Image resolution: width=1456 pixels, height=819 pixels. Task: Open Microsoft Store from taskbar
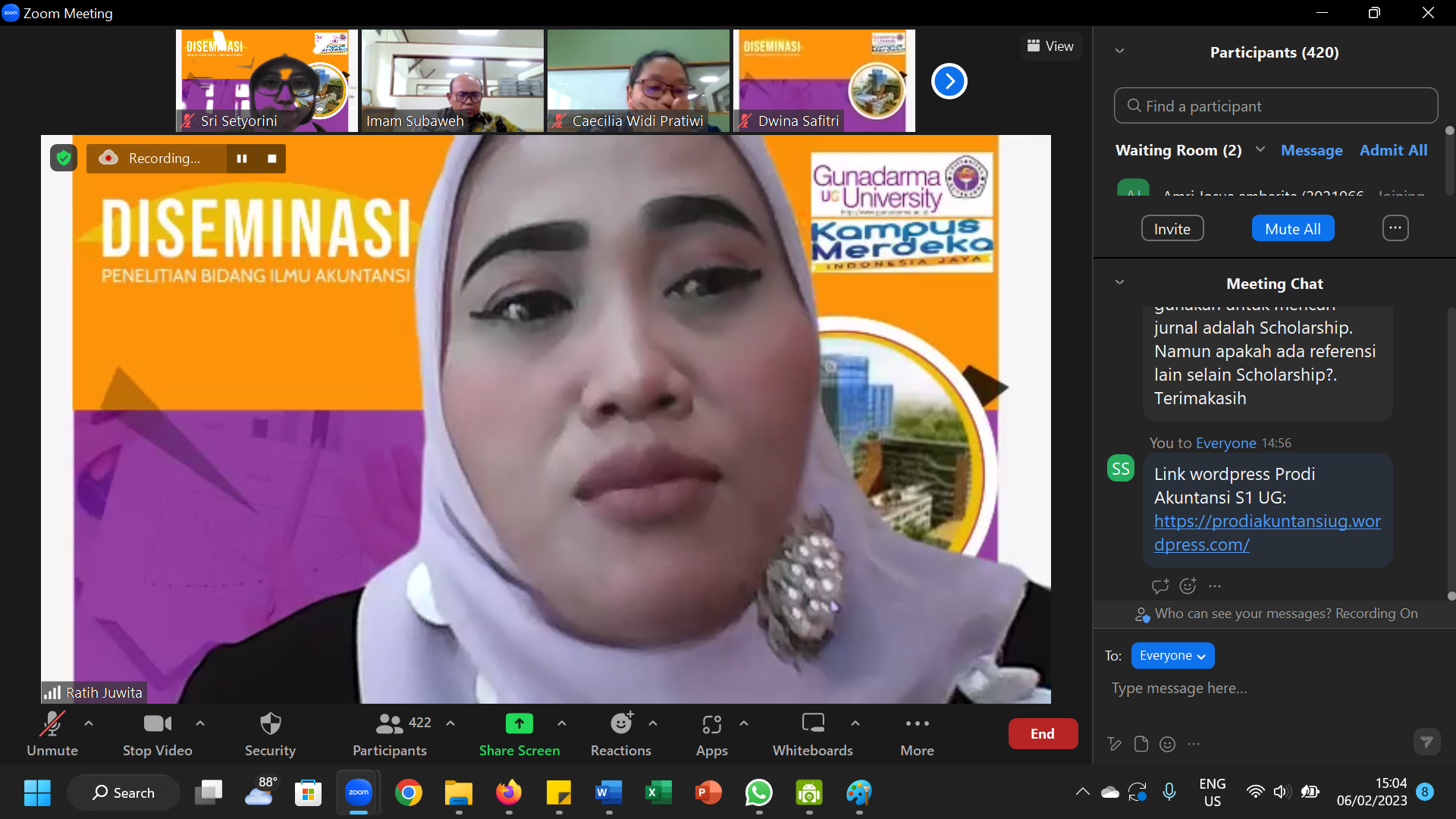pos(309,792)
